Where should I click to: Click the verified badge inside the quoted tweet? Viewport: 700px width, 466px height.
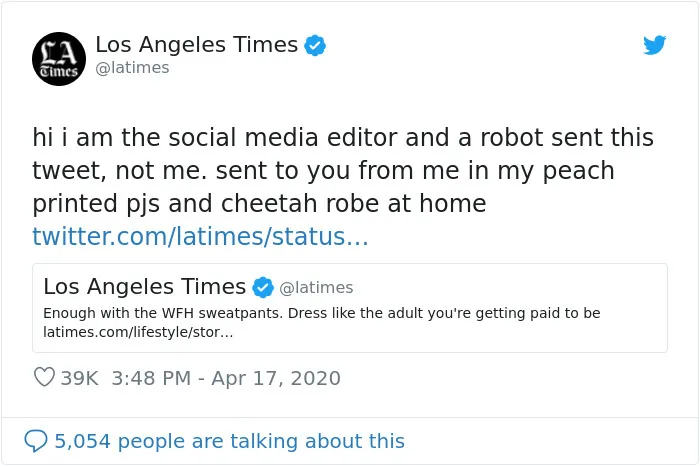(263, 287)
